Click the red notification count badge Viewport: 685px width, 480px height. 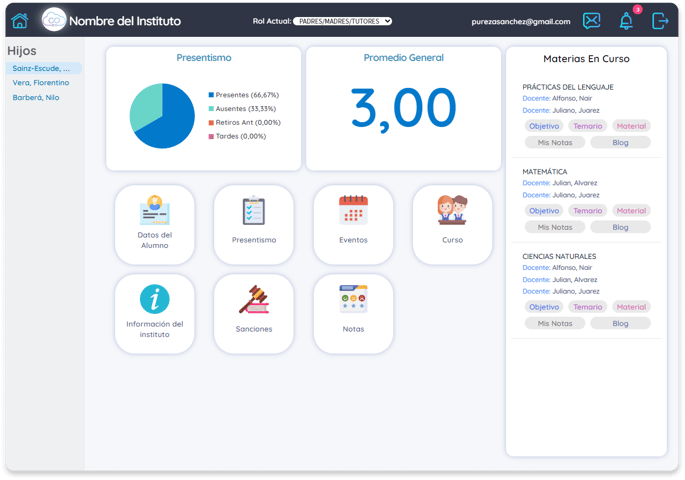coord(637,10)
